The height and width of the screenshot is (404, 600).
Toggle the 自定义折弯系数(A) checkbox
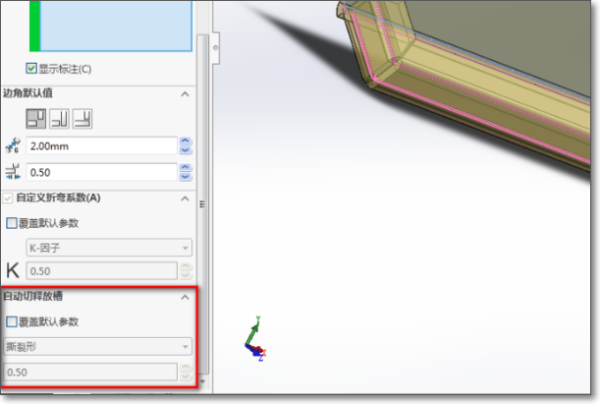click(x=8, y=198)
